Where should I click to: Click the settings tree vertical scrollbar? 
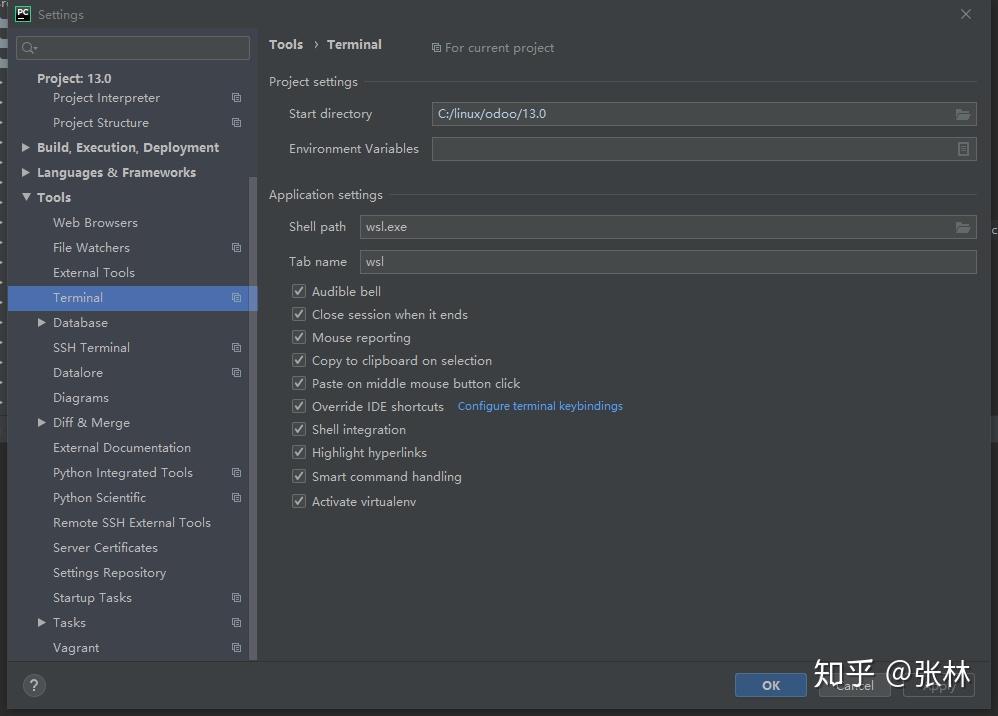click(x=253, y=419)
